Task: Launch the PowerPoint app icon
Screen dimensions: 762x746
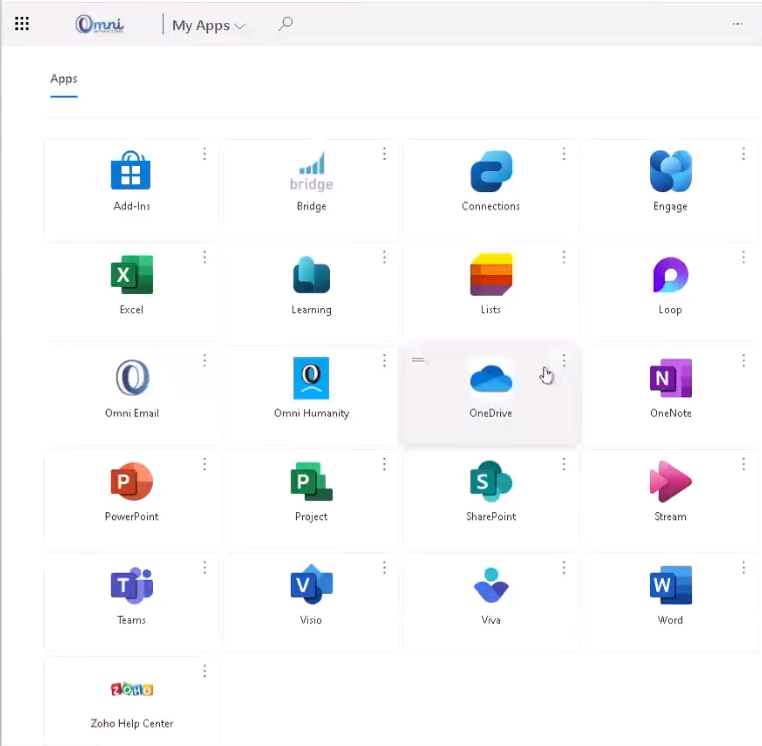Action: (132, 481)
